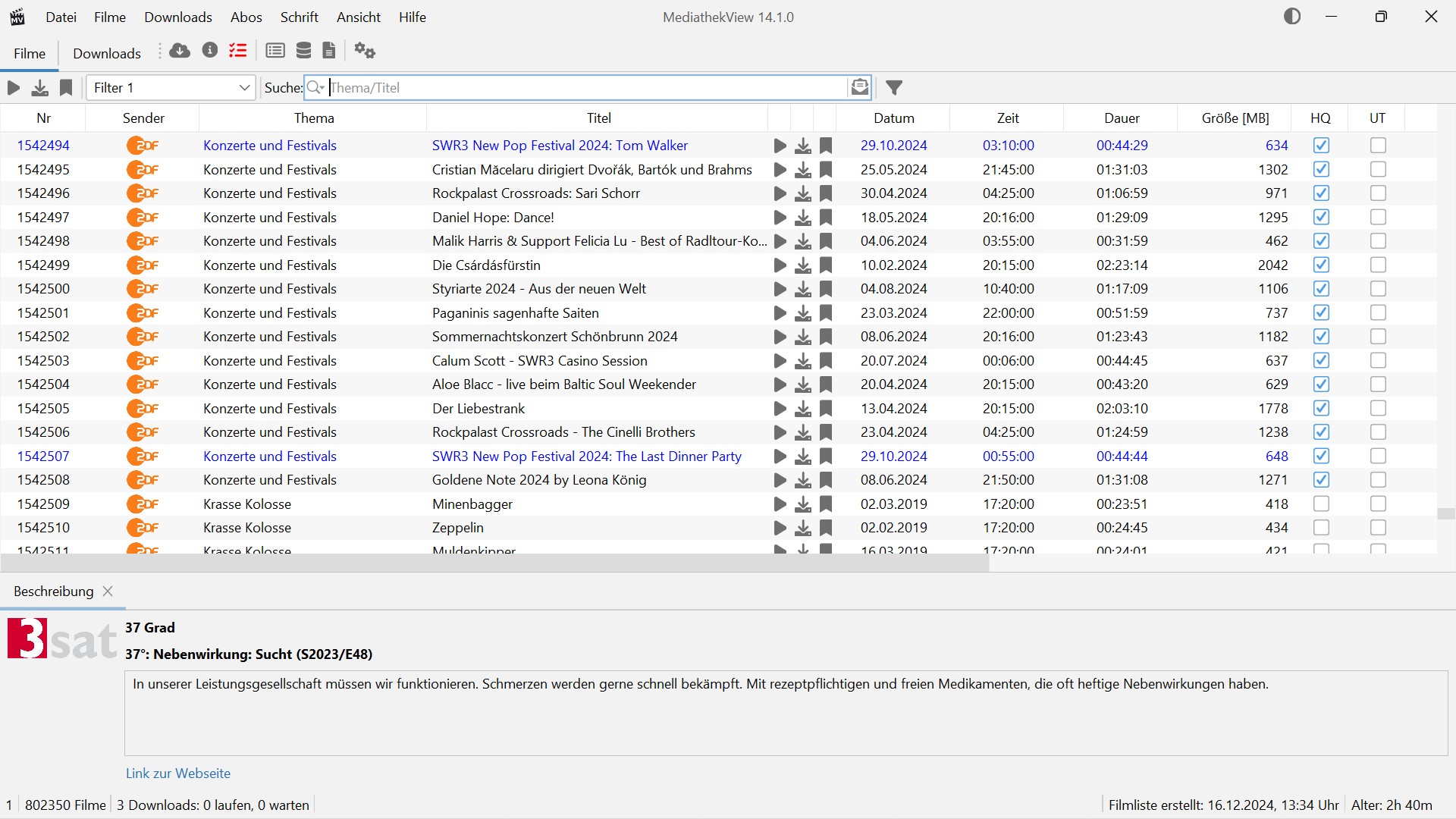
Task: Open the filter funnel icon next to search
Action: [894, 88]
